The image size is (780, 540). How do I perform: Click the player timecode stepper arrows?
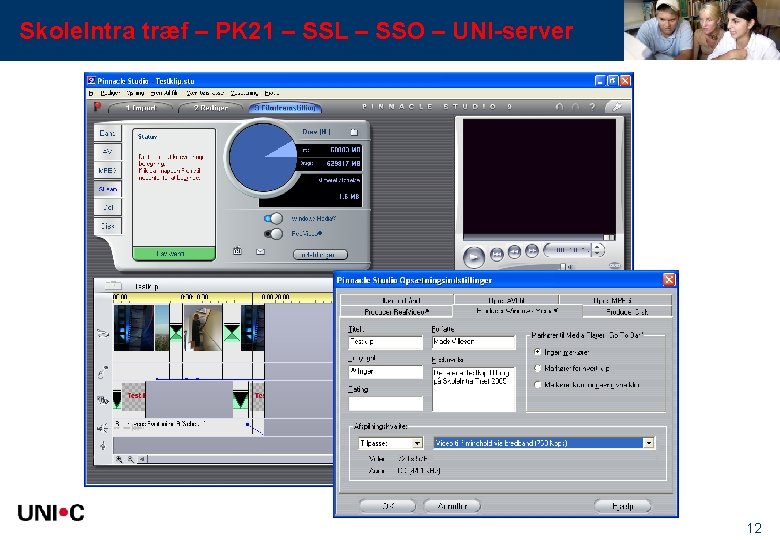point(597,250)
